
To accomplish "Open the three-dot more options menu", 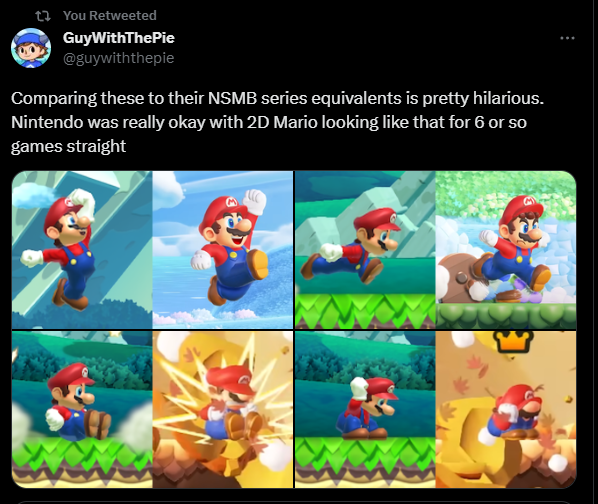I will pos(567,38).
